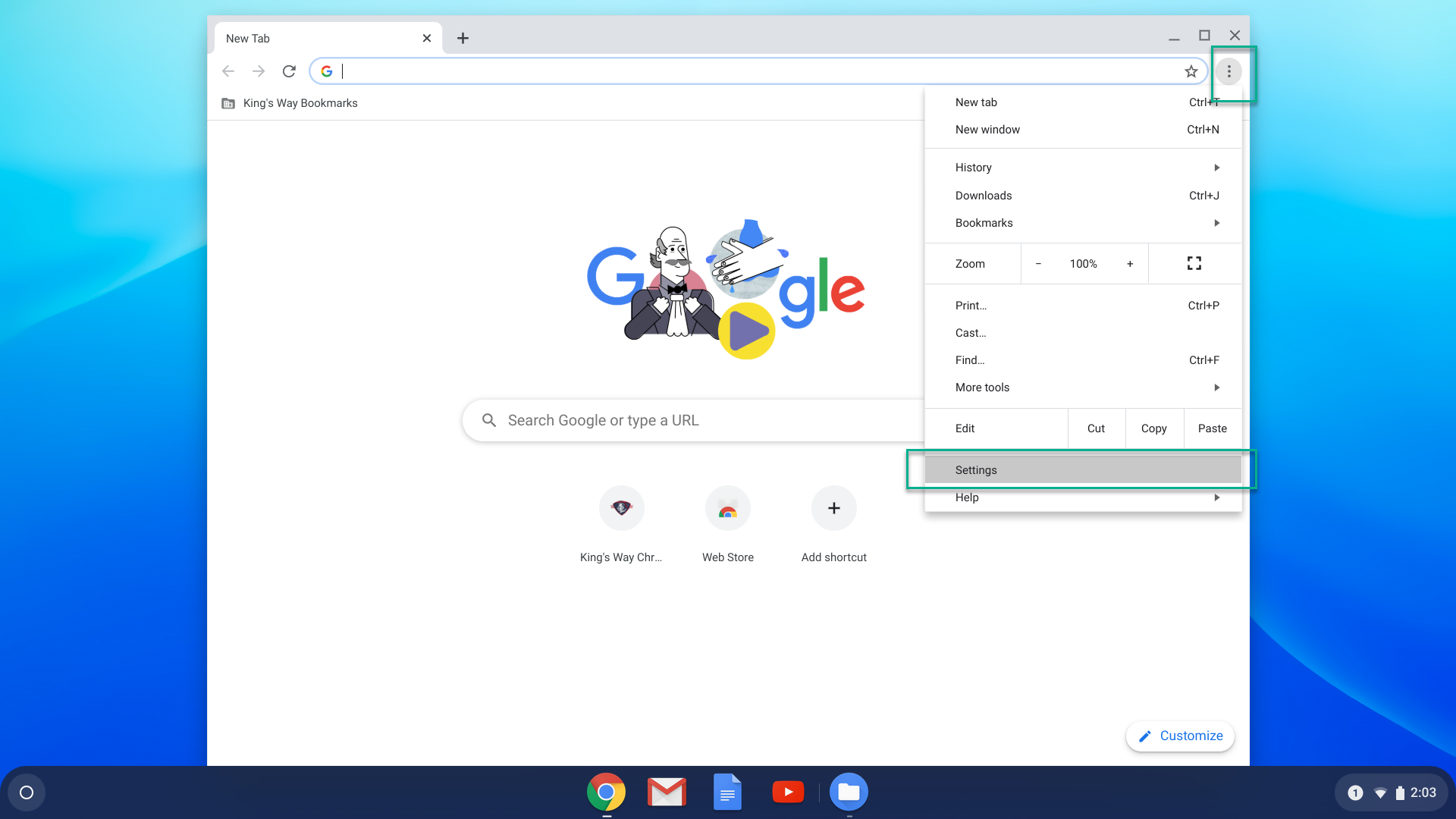Play the Google Doodle animation
This screenshot has height=819, width=1456.
747,331
